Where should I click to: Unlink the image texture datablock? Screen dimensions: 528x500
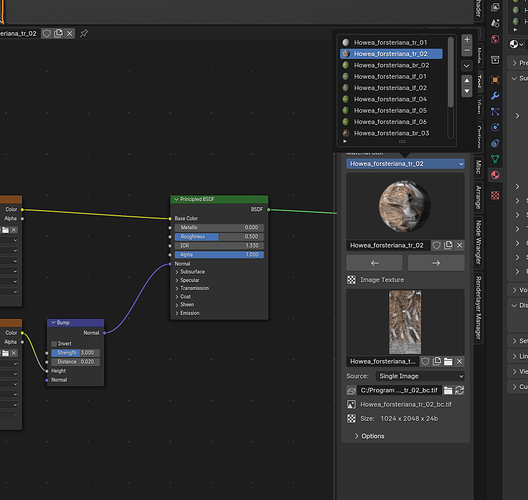[459, 361]
